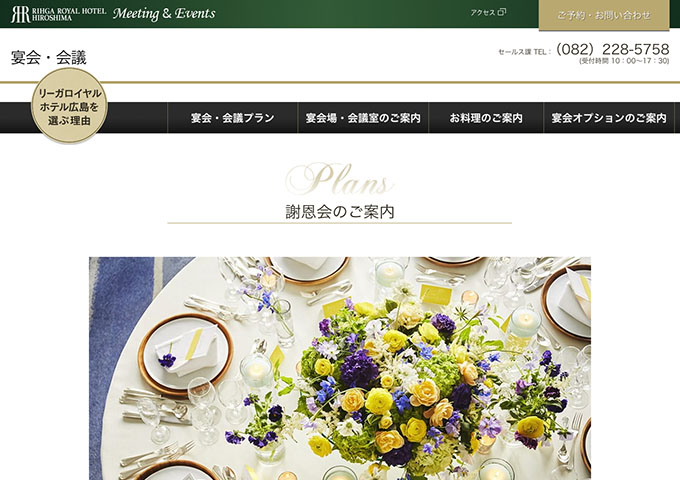Click the external-link icon beside アクセス

pos(501,12)
